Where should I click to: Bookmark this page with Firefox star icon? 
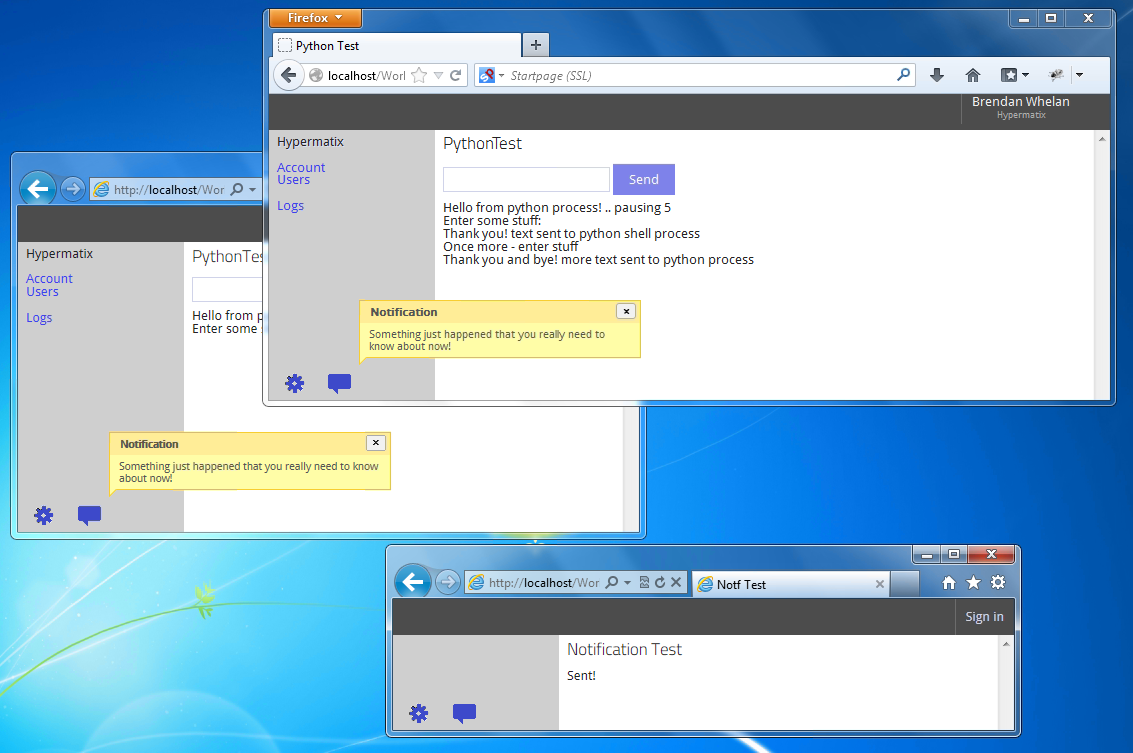418,75
